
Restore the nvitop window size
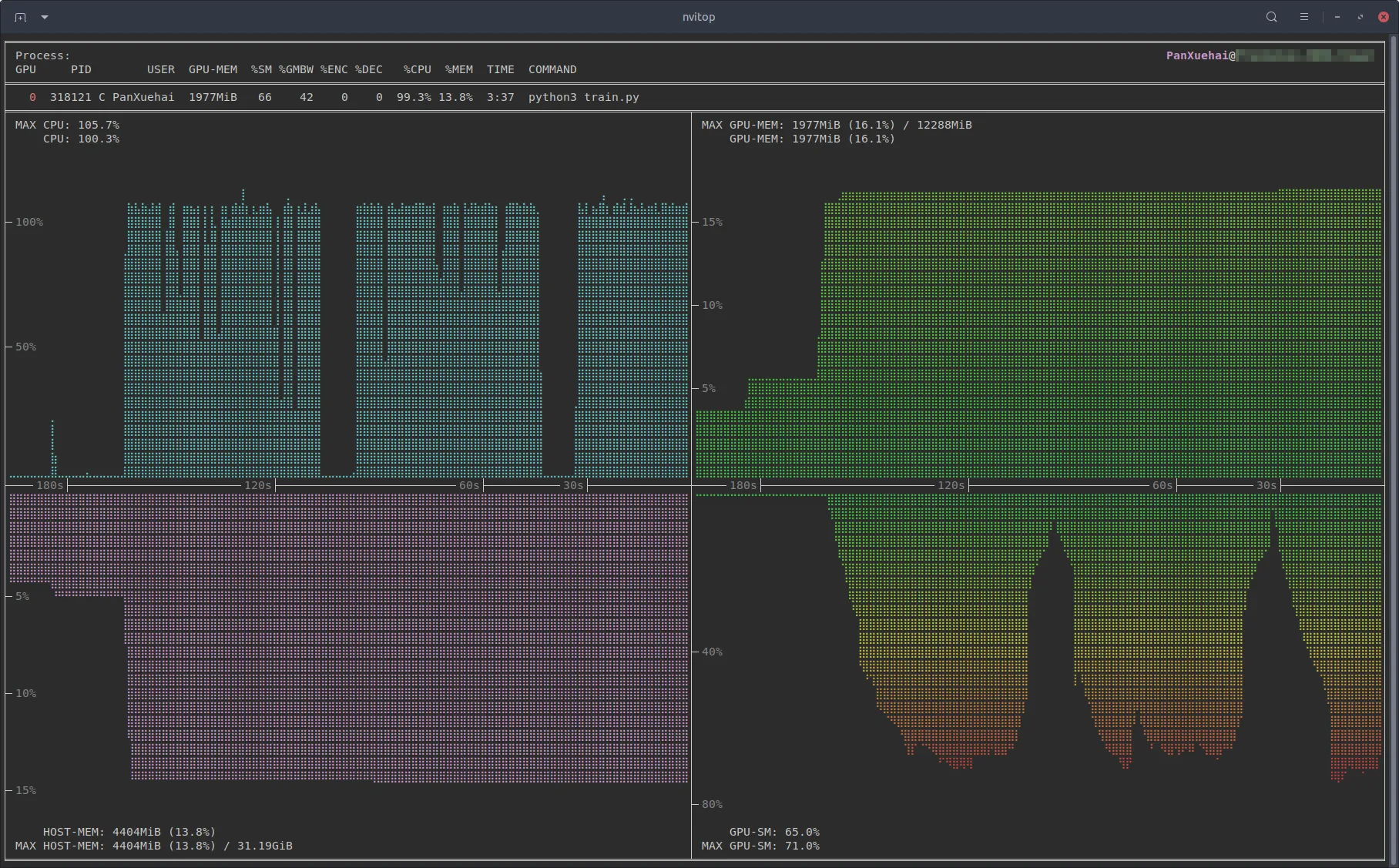1360,17
